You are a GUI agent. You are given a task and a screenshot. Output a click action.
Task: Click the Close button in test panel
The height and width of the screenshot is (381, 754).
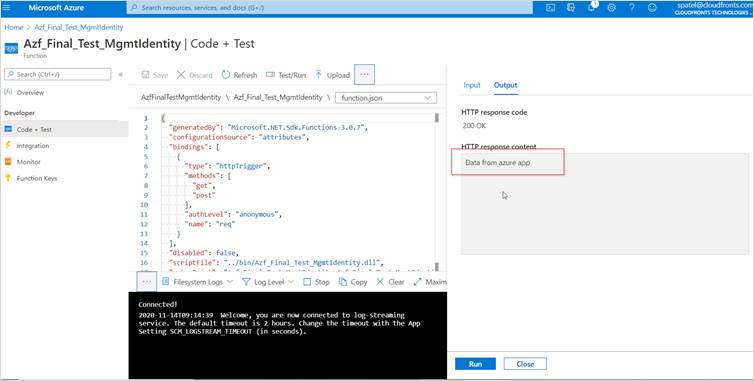click(x=525, y=364)
